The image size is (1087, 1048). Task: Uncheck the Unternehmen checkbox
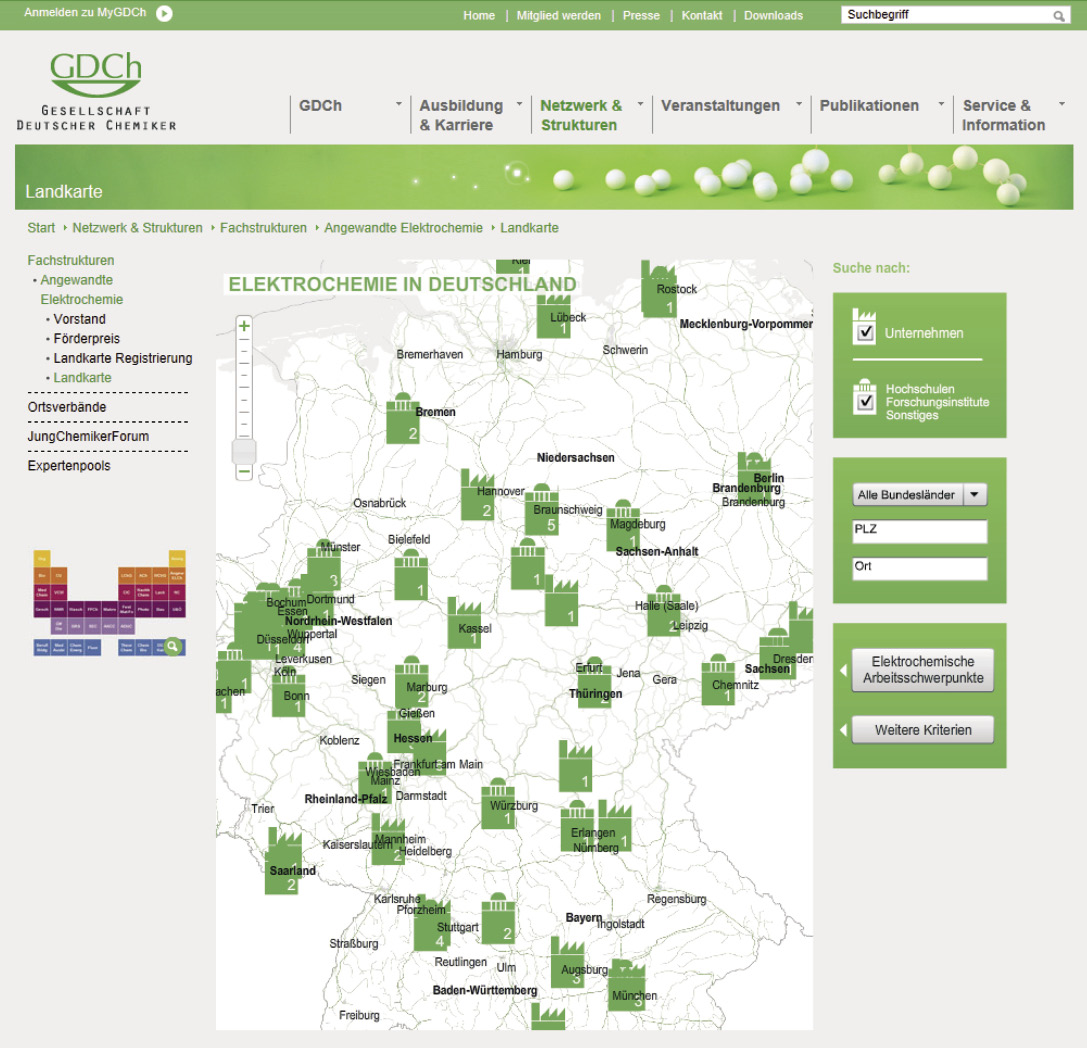tap(865, 333)
